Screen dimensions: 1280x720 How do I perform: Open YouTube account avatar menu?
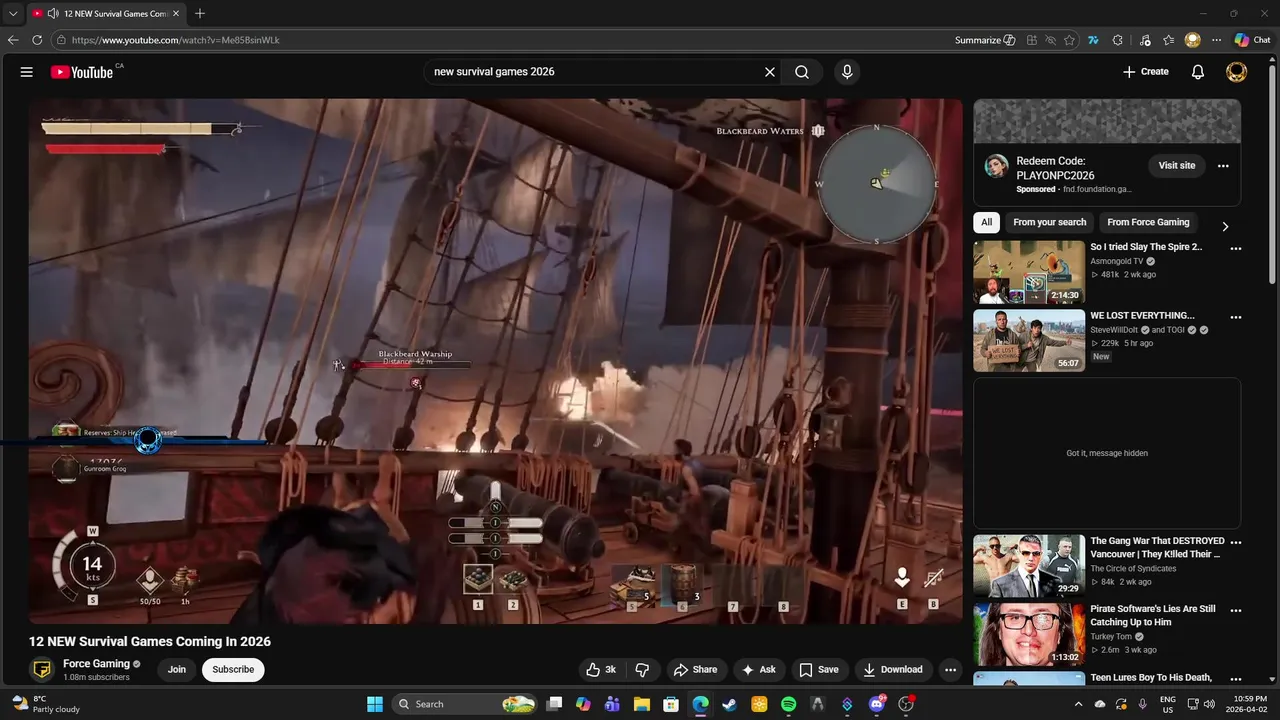point(1237,72)
